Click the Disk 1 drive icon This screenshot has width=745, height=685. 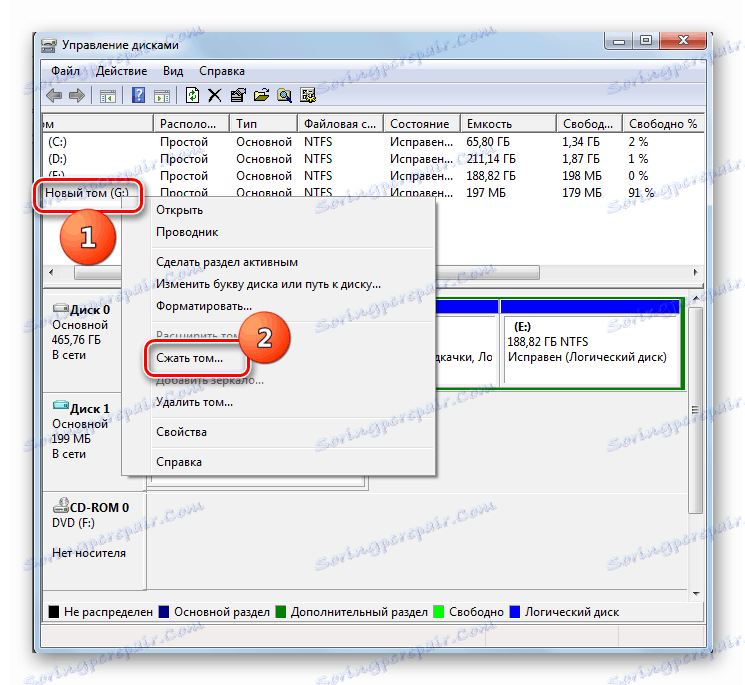click(x=61, y=407)
